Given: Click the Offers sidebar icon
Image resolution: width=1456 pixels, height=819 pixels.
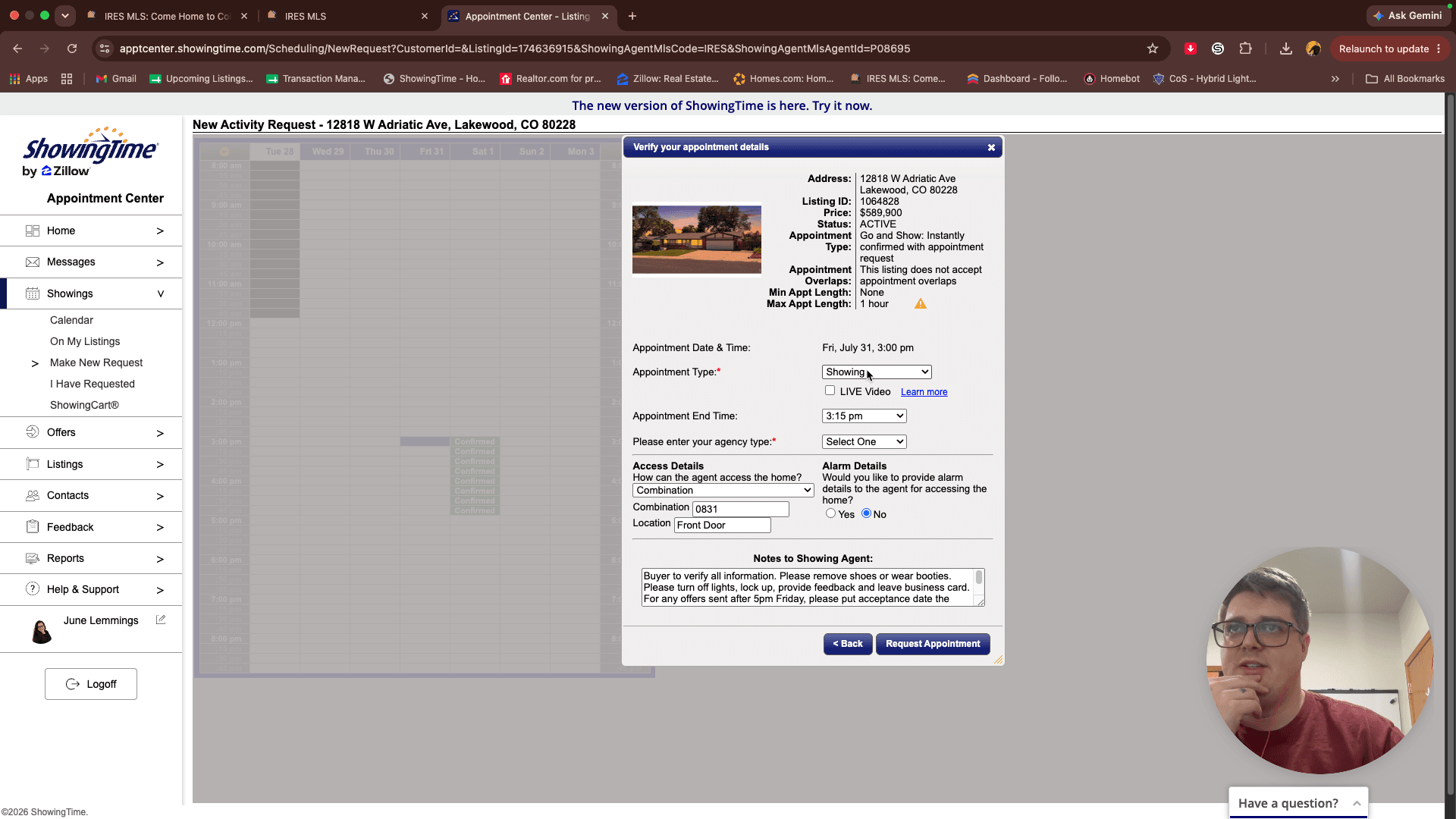Looking at the screenshot, I should (32, 432).
